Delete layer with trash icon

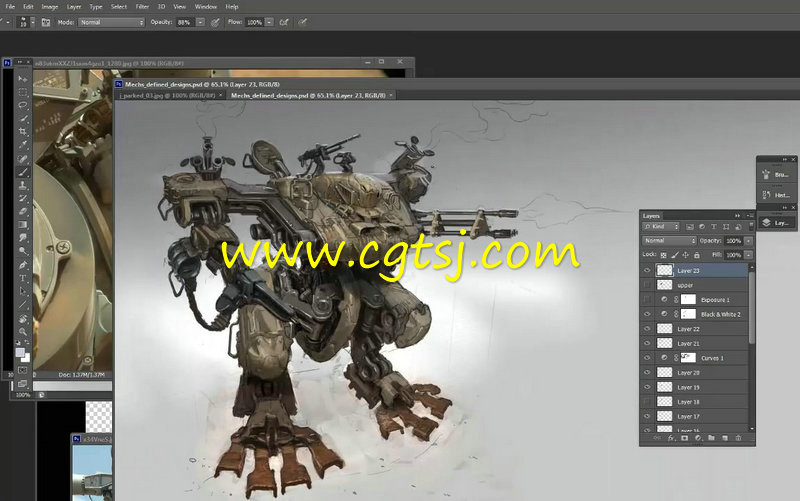click(x=738, y=438)
